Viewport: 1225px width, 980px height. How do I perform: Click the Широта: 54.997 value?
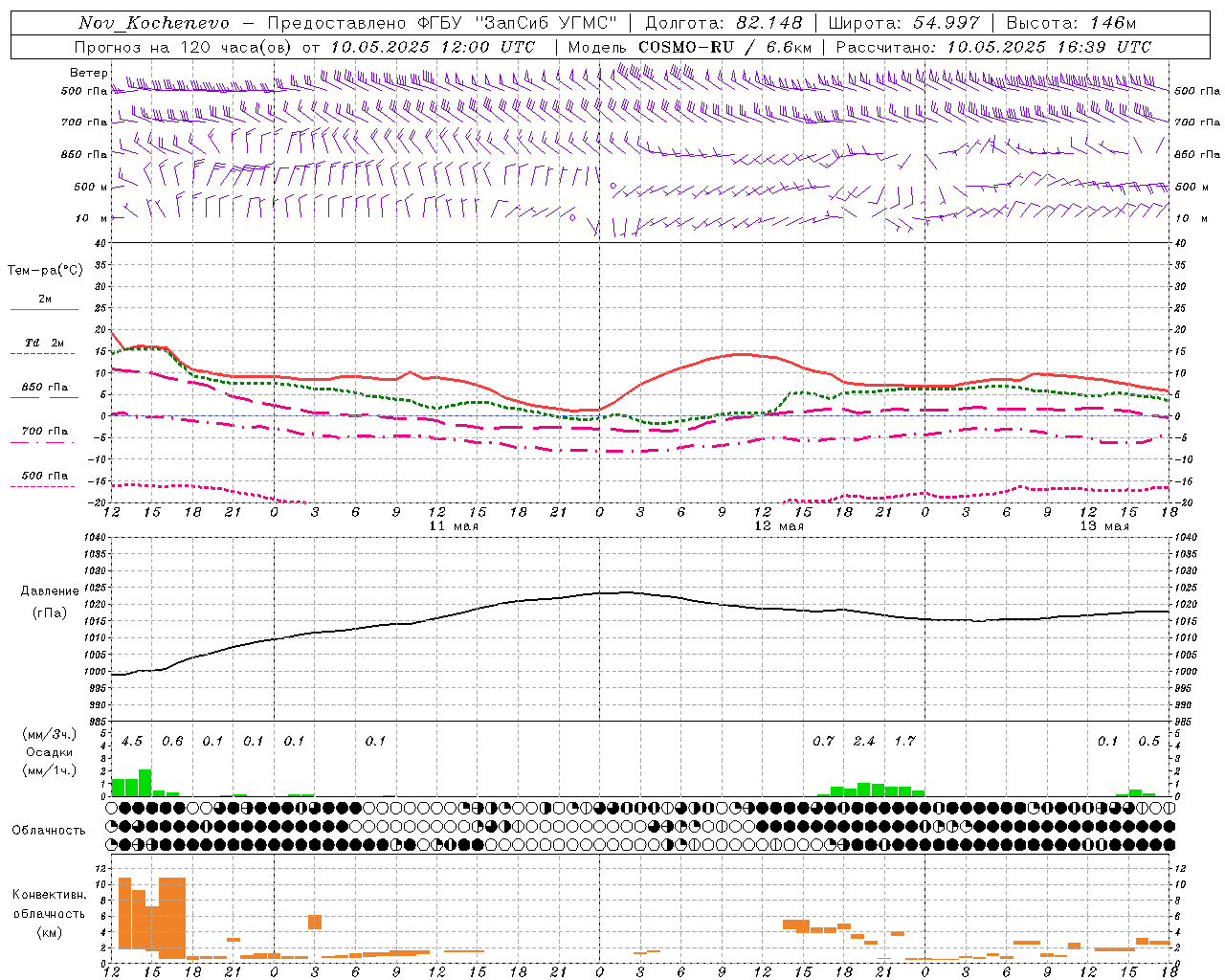click(x=904, y=23)
